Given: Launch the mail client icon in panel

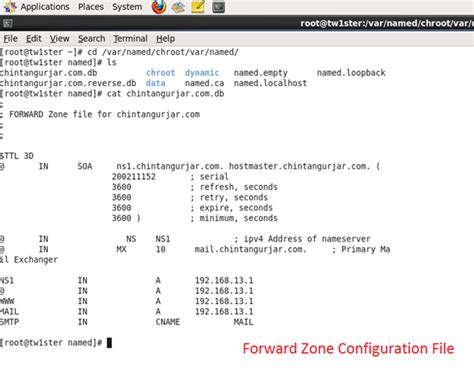Looking at the screenshot, I should 178,7.
